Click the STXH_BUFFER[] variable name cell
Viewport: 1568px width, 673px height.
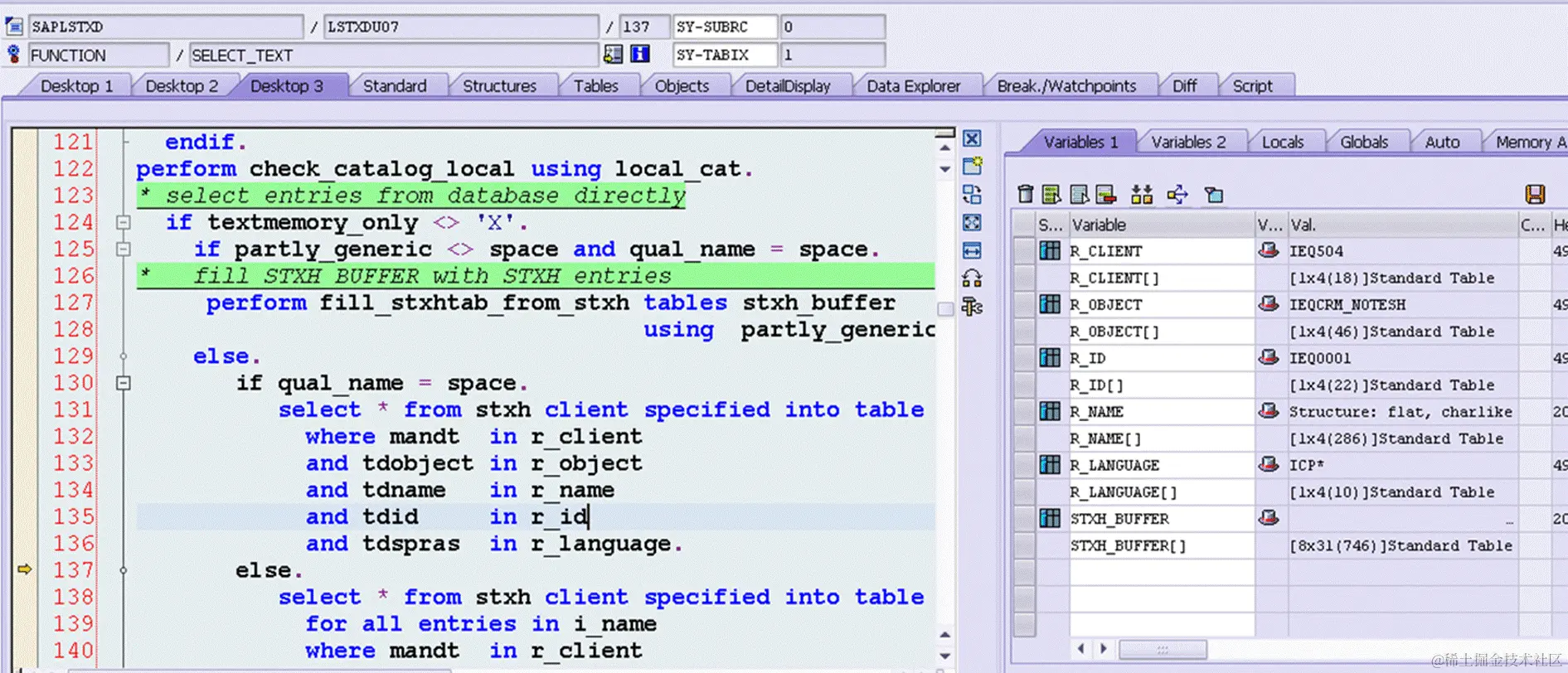1161,545
